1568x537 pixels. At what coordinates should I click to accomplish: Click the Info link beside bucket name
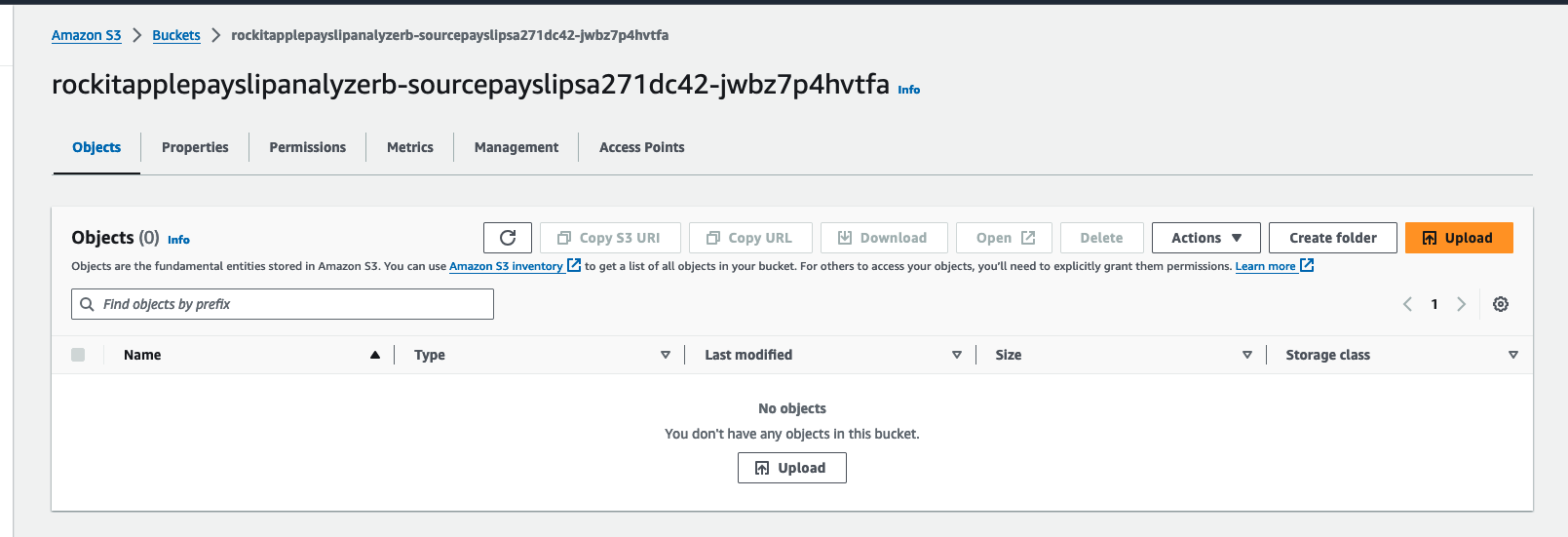[x=909, y=90]
